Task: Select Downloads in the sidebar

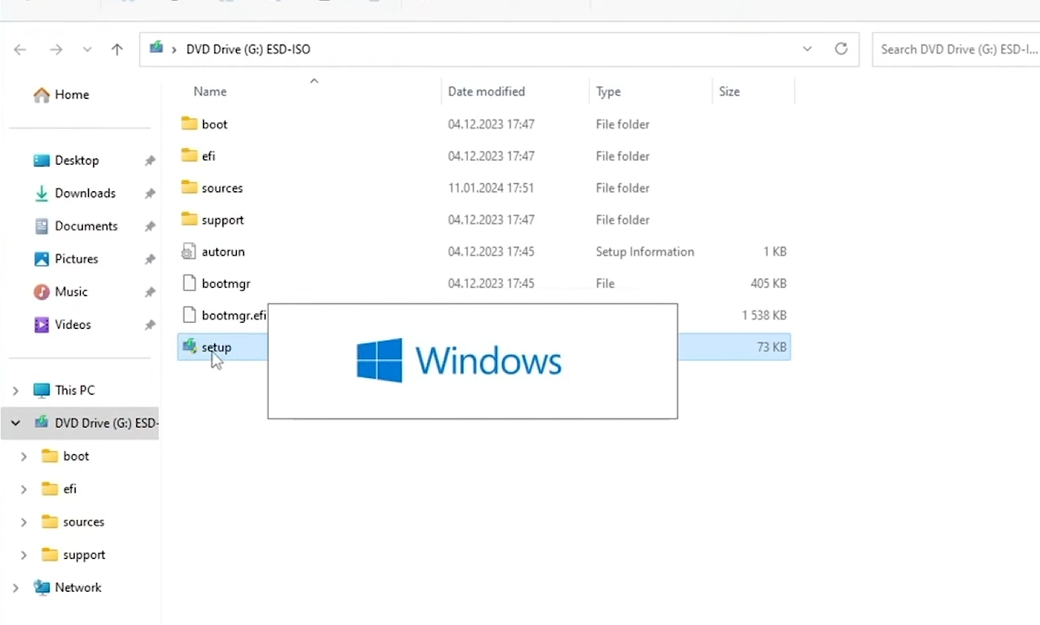Action: tap(86, 193)
